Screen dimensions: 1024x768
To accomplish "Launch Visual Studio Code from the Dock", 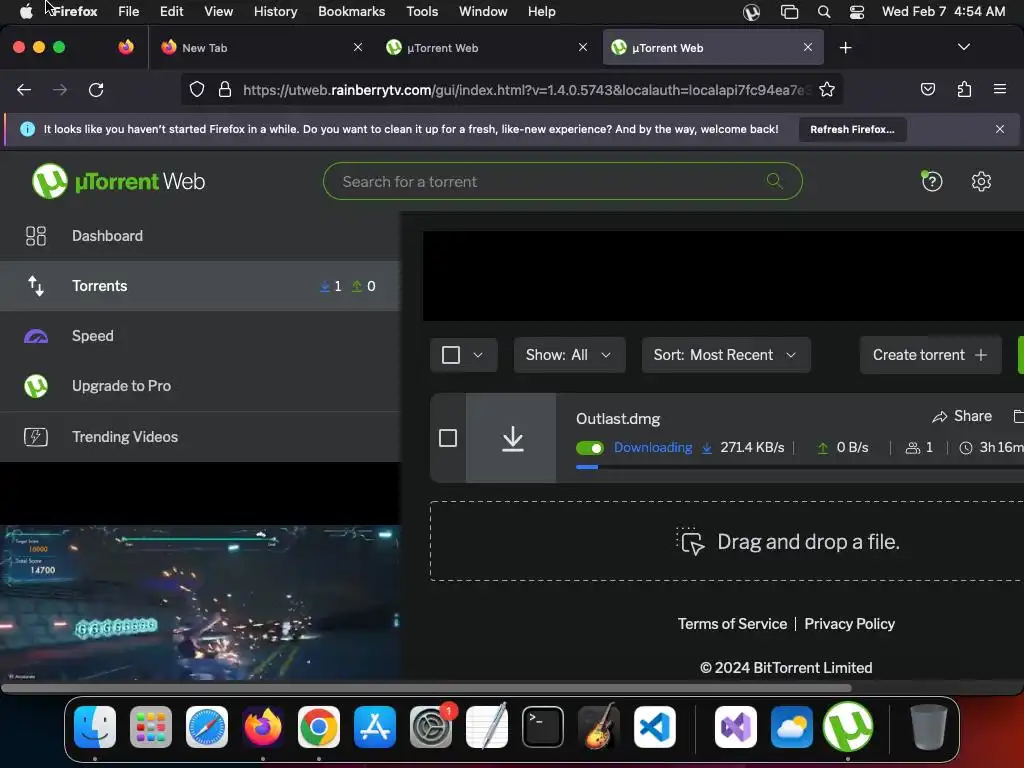I will tap(654, 726).
